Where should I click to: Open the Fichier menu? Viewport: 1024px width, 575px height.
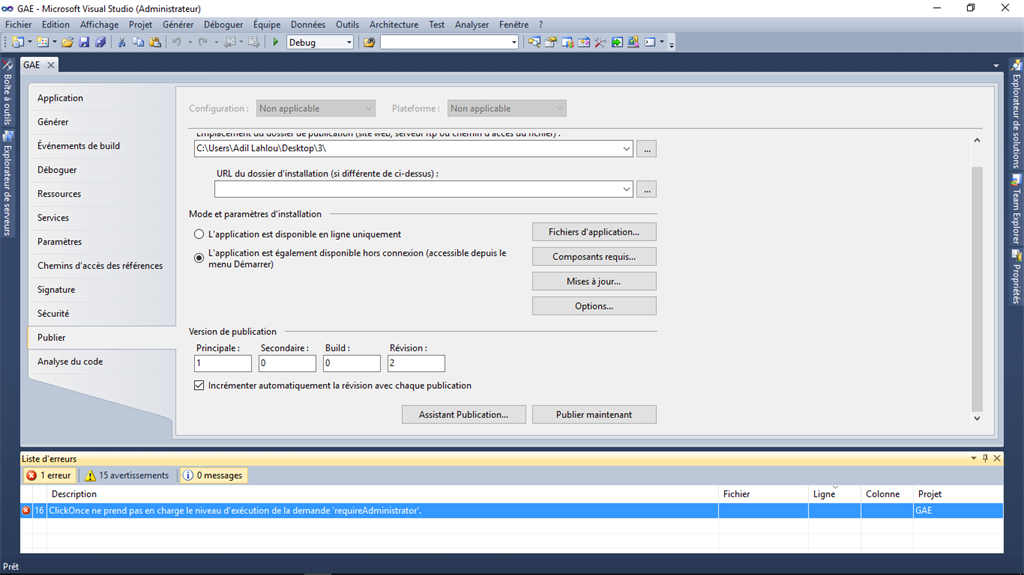[x=18, y=24]
